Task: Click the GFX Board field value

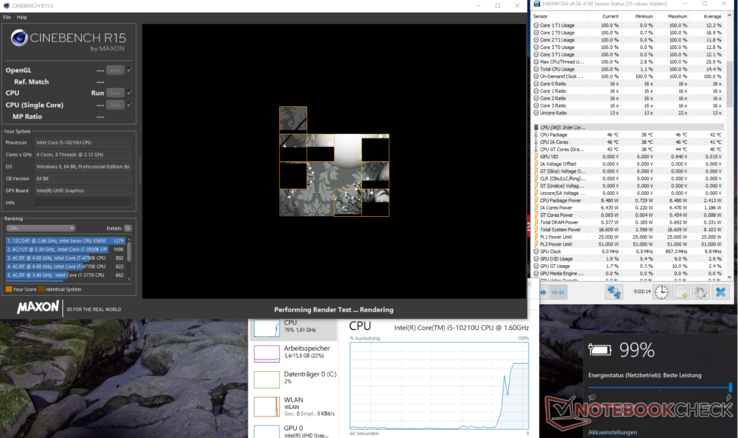Action: [82, 191]
